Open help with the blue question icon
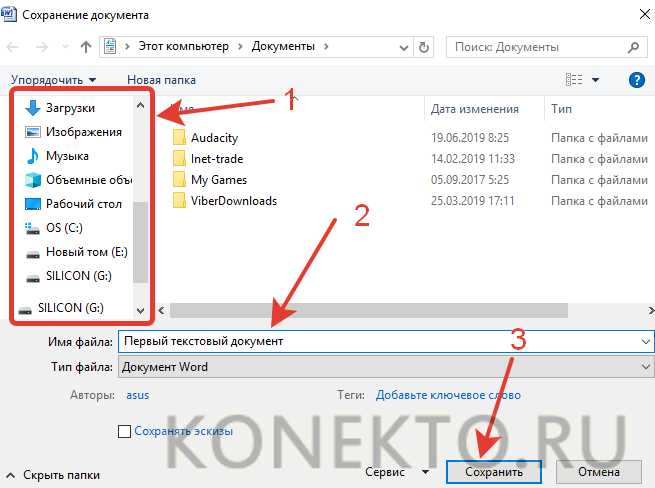655x488 pixels. click(637, 79)
